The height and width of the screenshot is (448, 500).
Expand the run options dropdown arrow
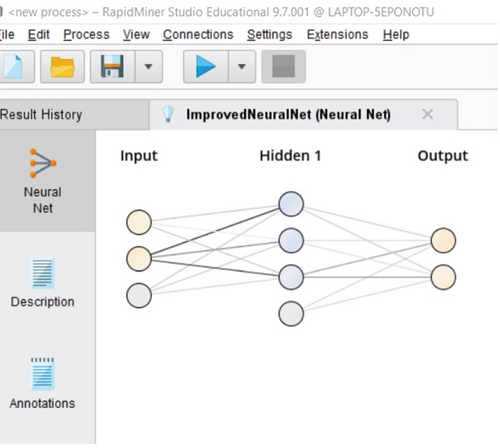pos(242,67)
